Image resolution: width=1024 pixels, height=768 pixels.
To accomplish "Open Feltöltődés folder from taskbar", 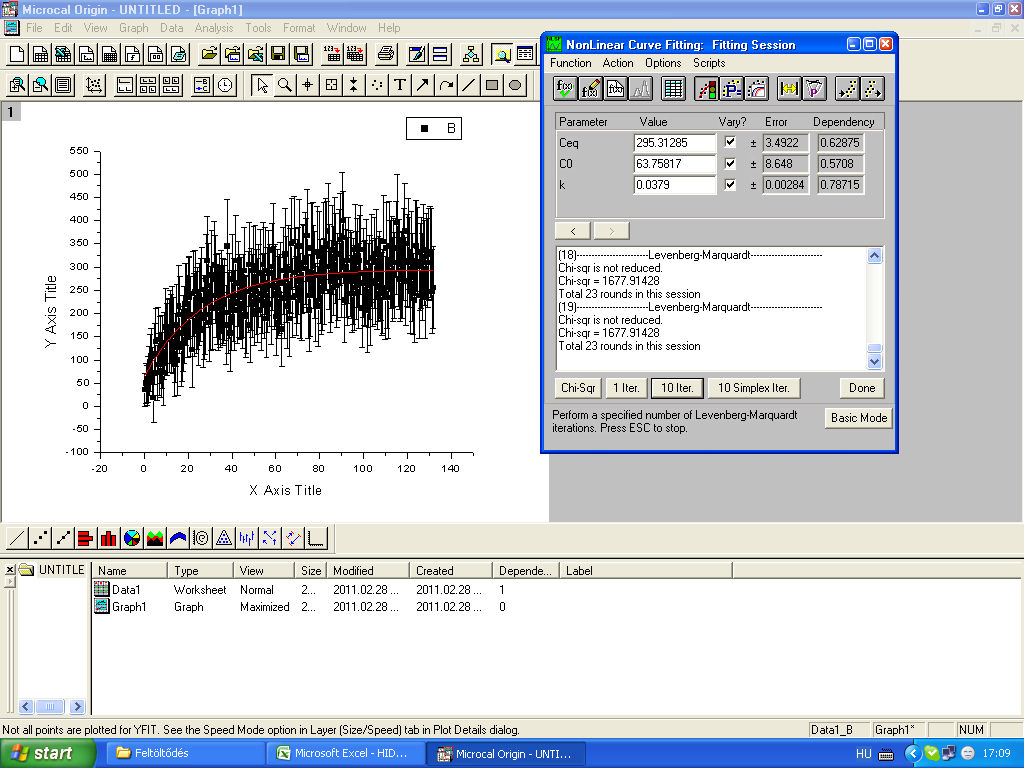I will [184, 754].
